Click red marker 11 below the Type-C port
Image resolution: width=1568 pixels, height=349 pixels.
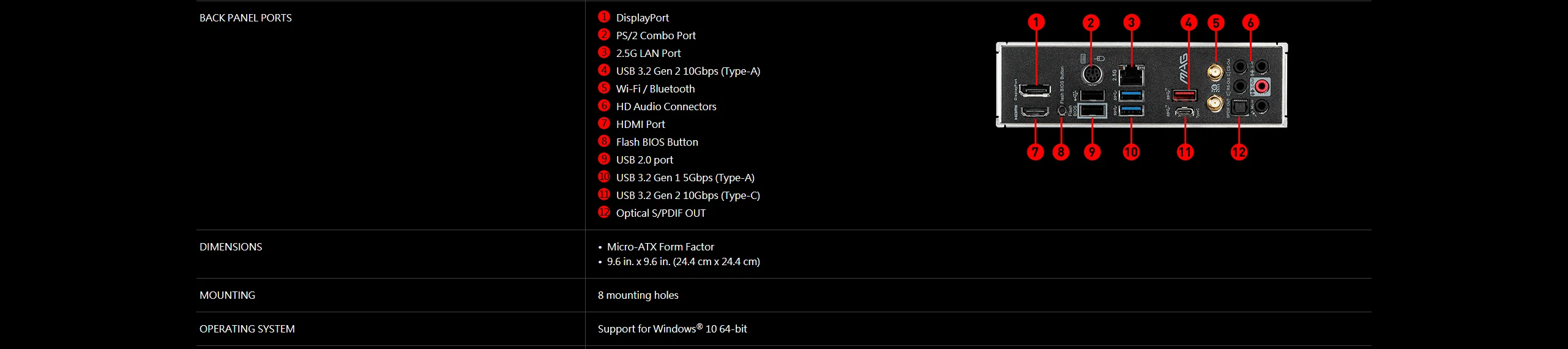[x=1185, y=152]
